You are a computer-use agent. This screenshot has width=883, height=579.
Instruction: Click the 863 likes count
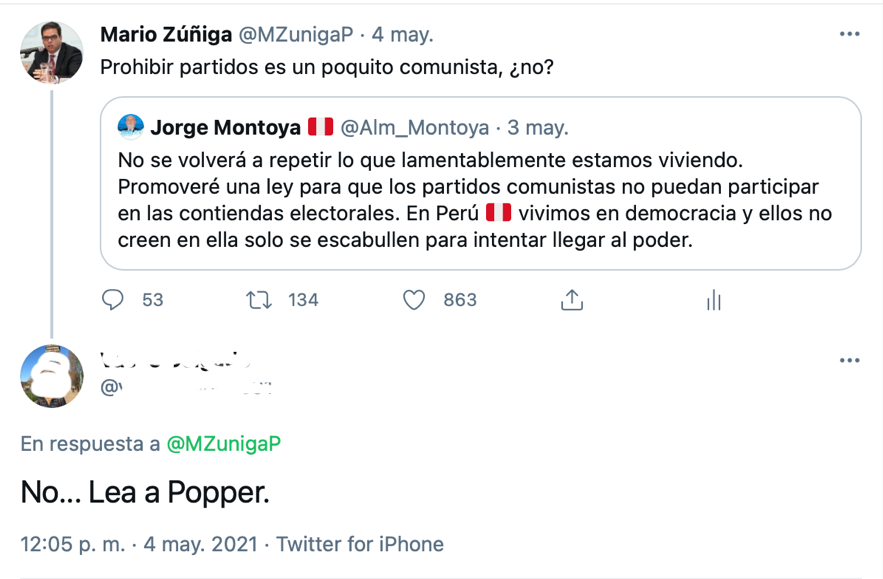tap(460, 300)
